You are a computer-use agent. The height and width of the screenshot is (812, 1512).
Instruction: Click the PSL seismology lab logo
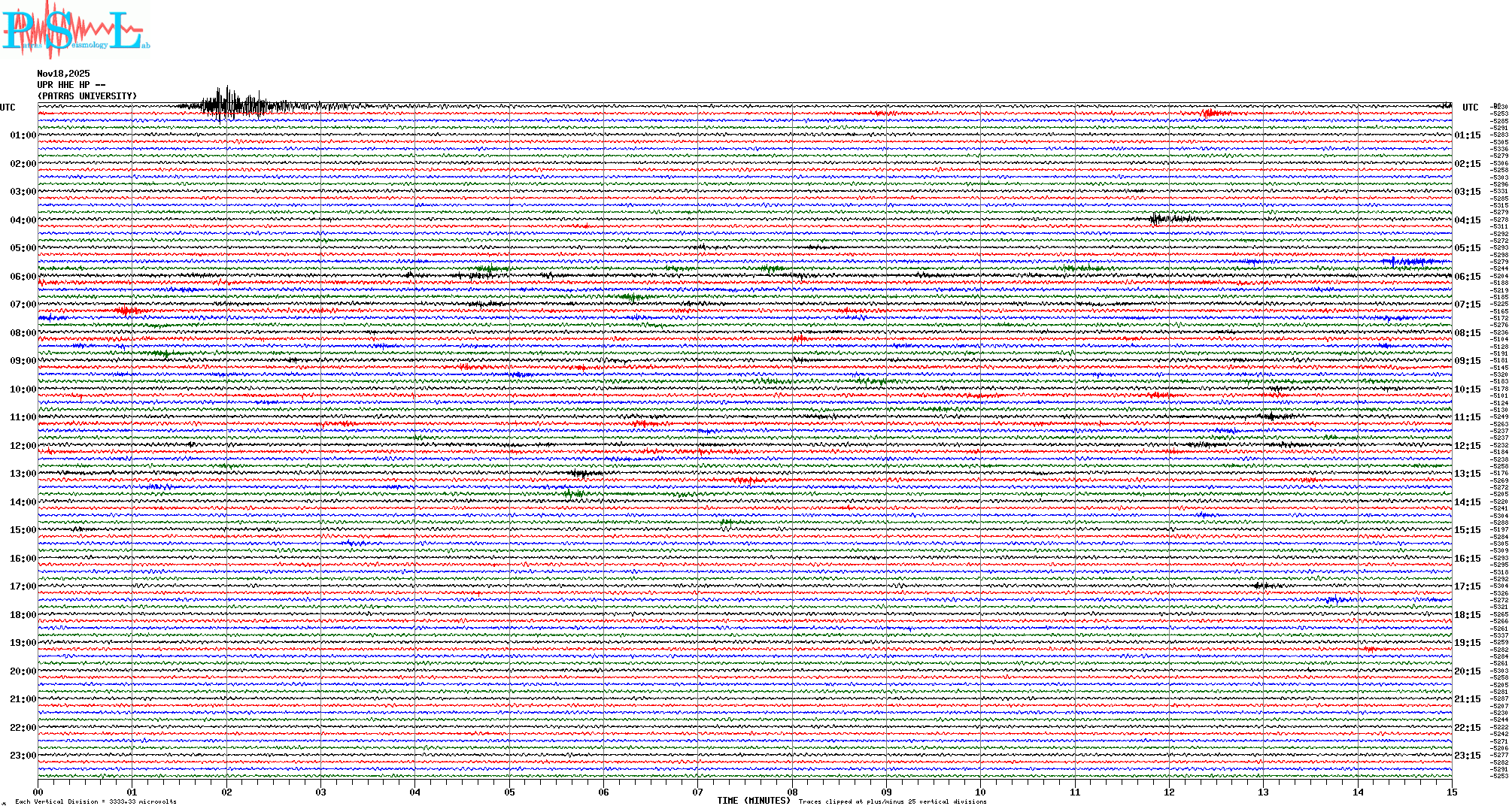[x=75, y=30]
